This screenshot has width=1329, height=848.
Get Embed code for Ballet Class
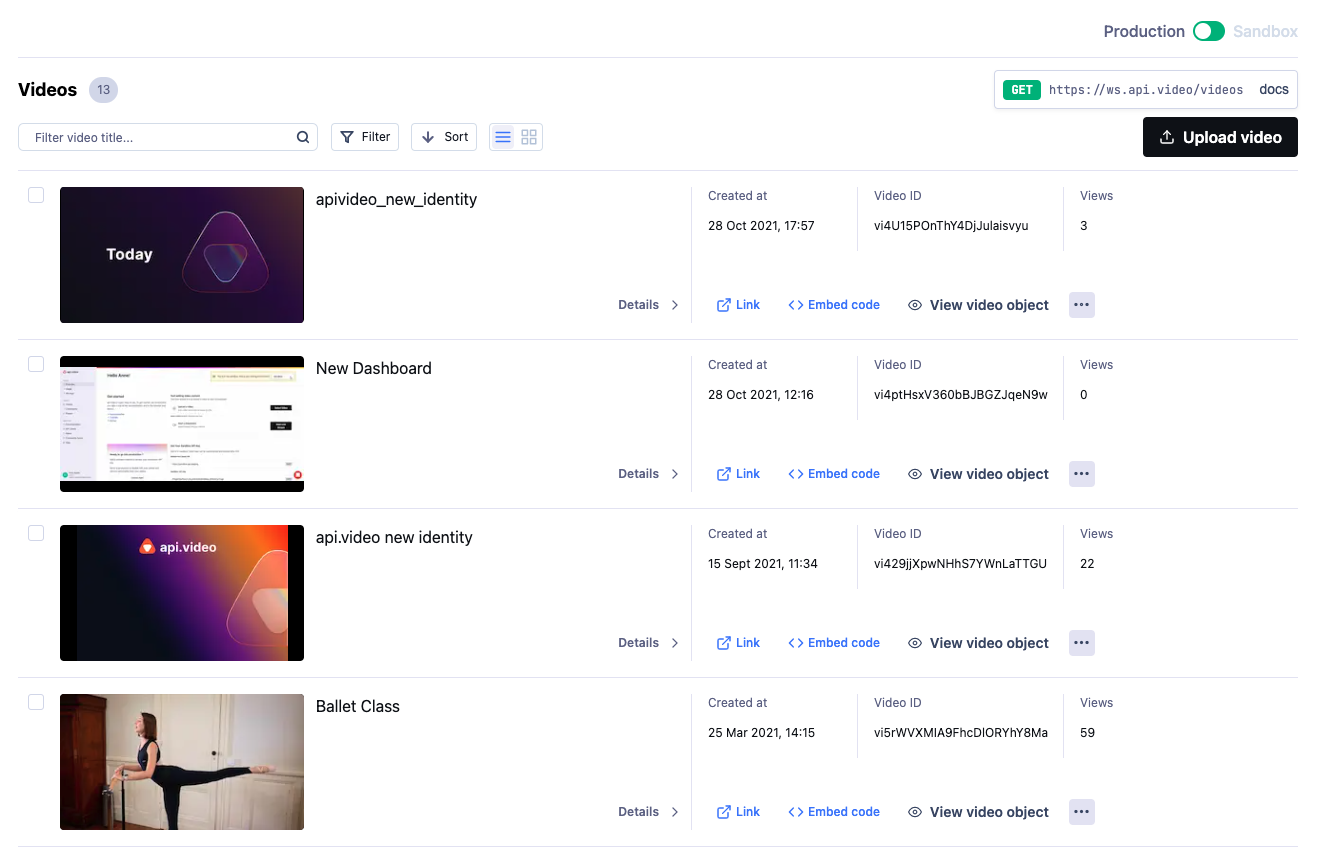click(x=834, y=812)
